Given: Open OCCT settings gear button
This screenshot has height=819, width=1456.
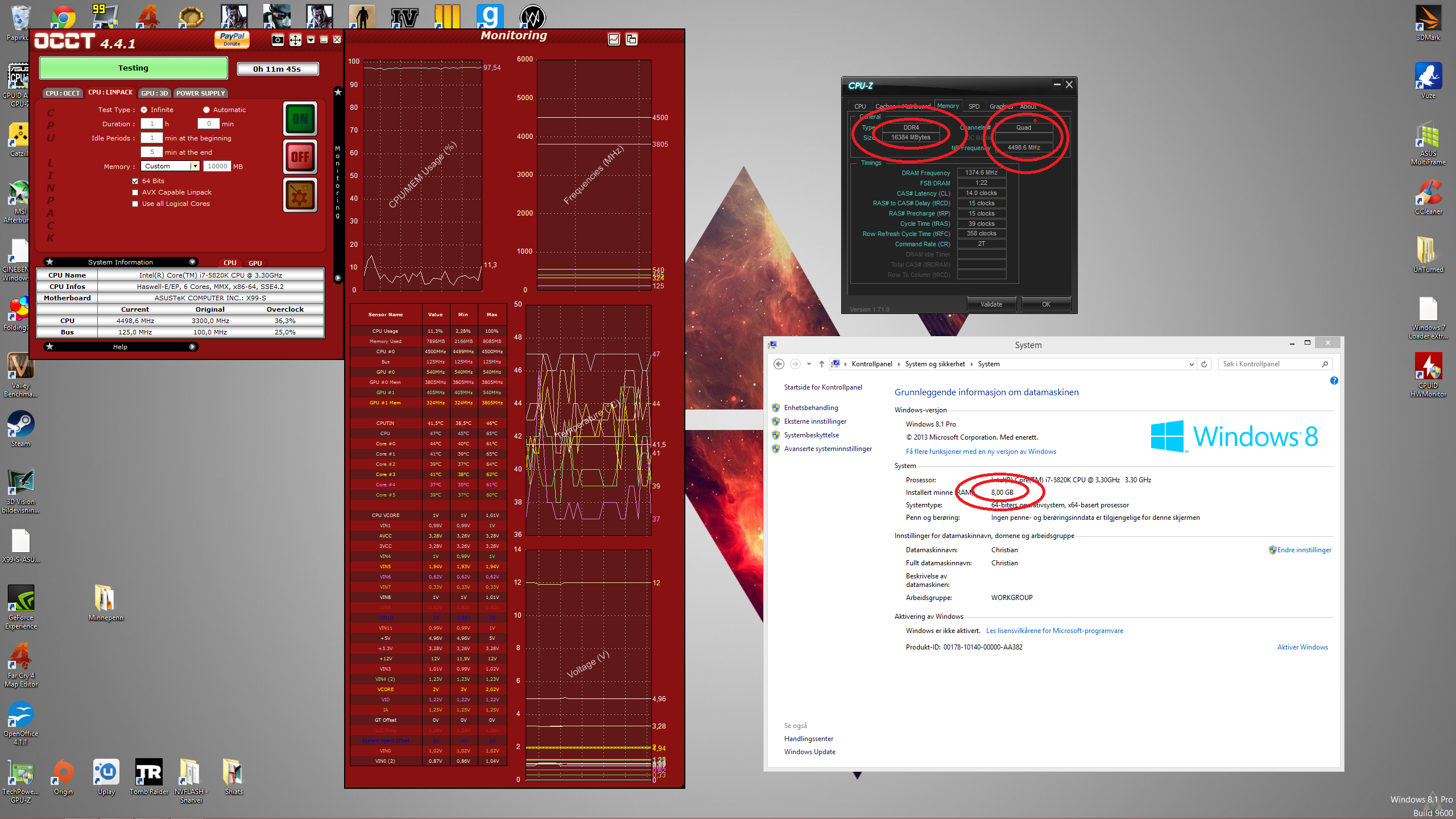Looking at the screenshot, I should 300,195.
